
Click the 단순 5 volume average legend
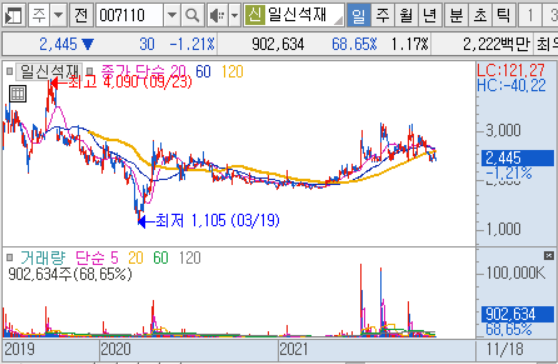pyautogui.click(x=97, y=258)
